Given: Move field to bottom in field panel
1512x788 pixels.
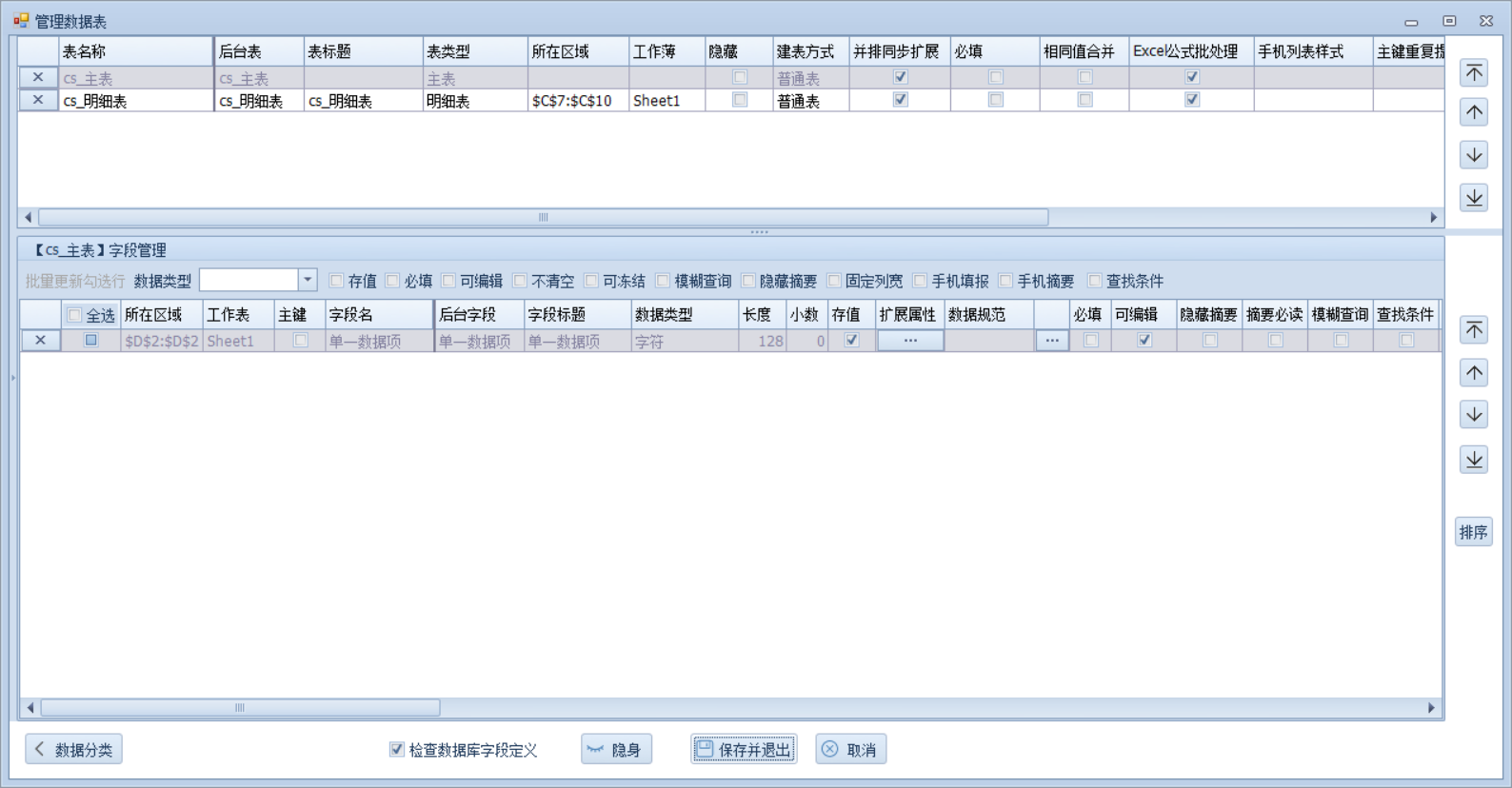Looking at the screenshot, I should coord(1474,460).
